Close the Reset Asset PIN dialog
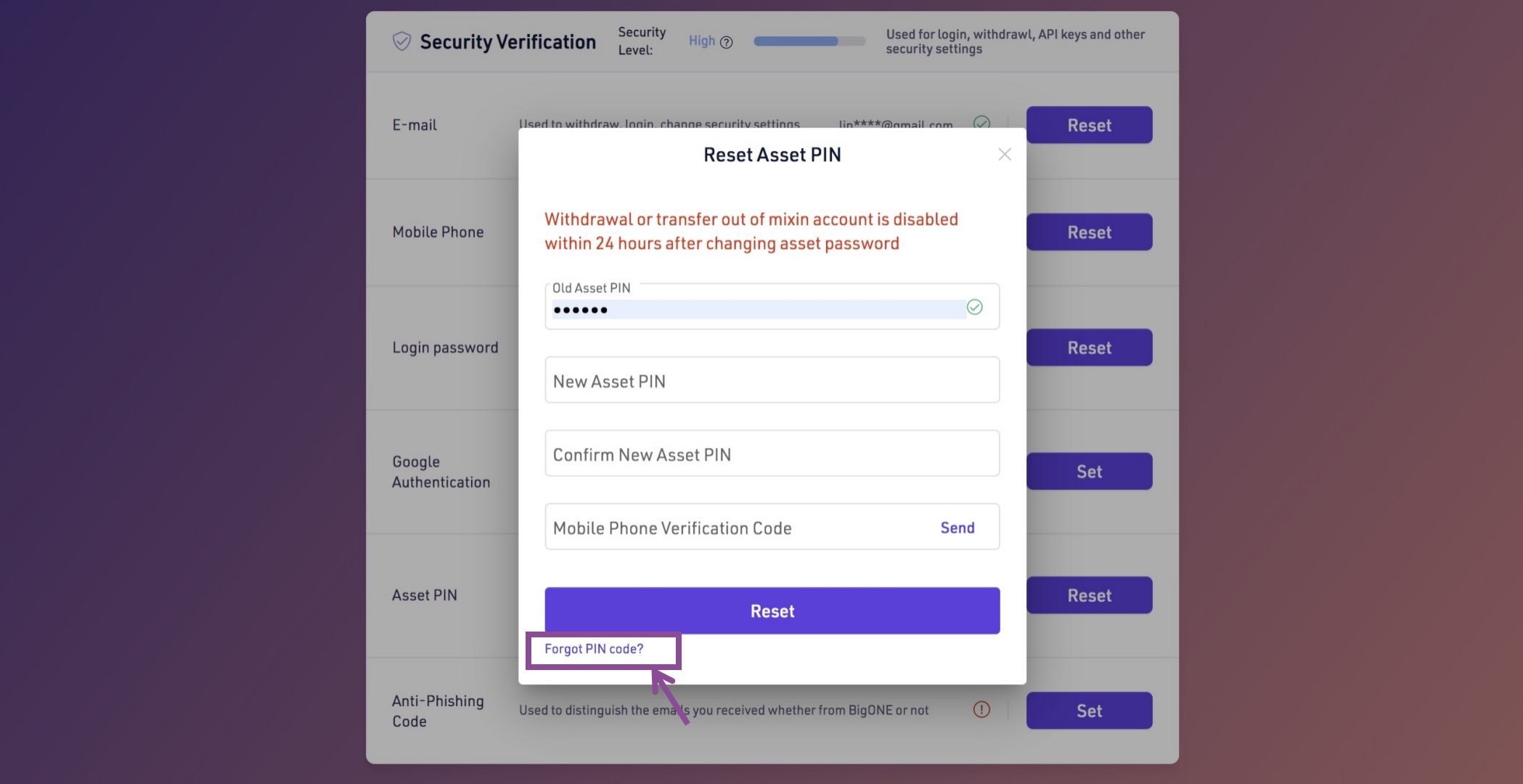The width and height of the screenshot is (1523, 784). 1004,155
